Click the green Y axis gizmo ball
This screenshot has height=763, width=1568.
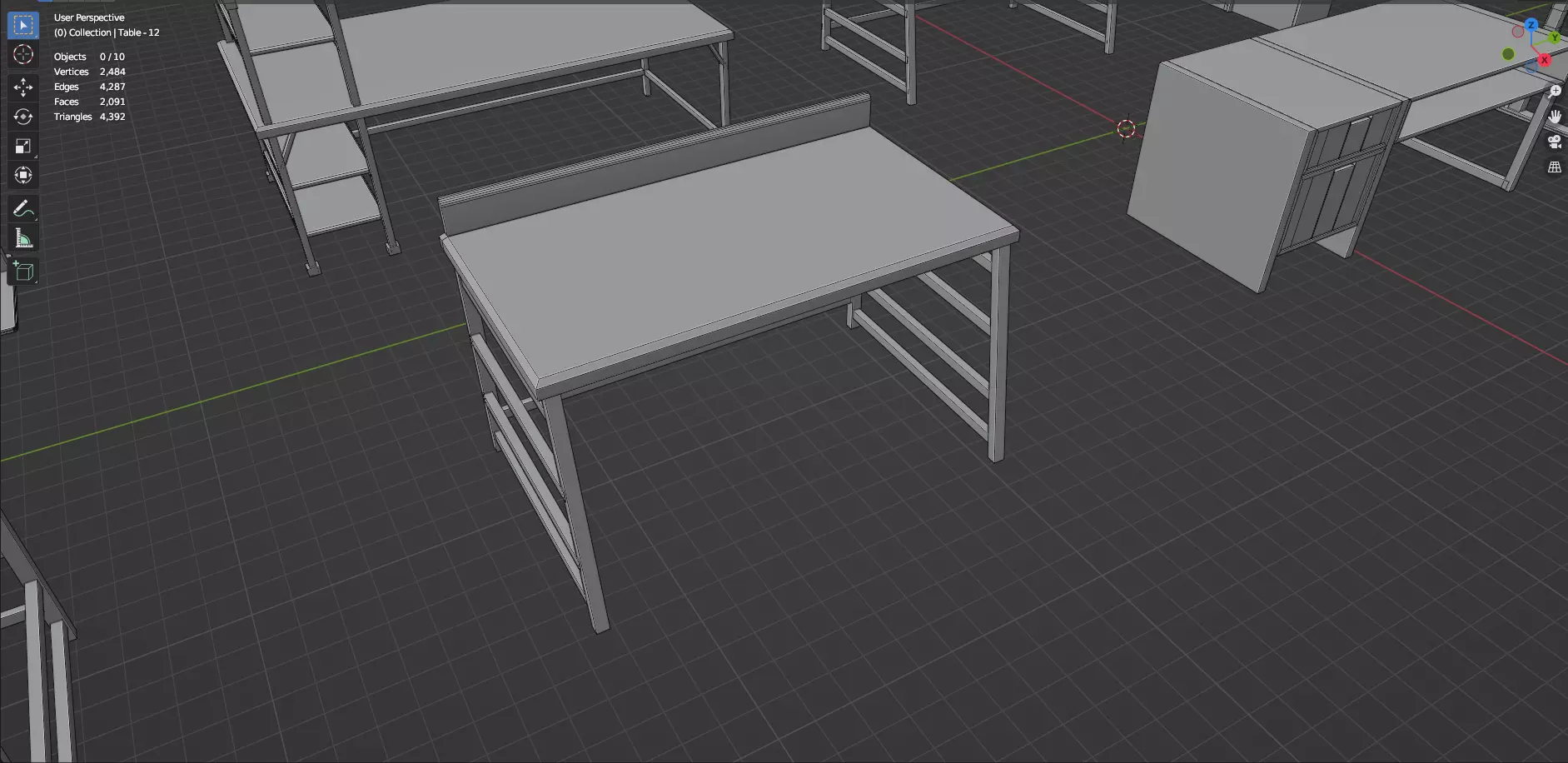click(x=1555, y=37)
